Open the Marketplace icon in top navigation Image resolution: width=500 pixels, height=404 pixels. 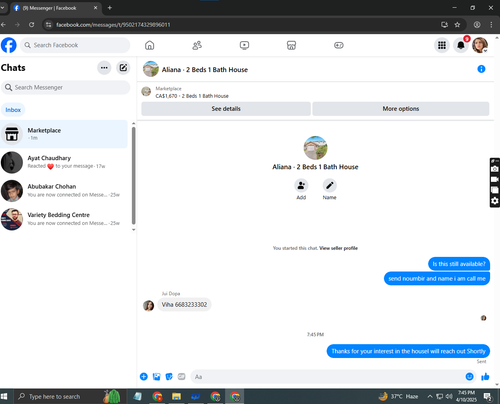tap(291, 45)
